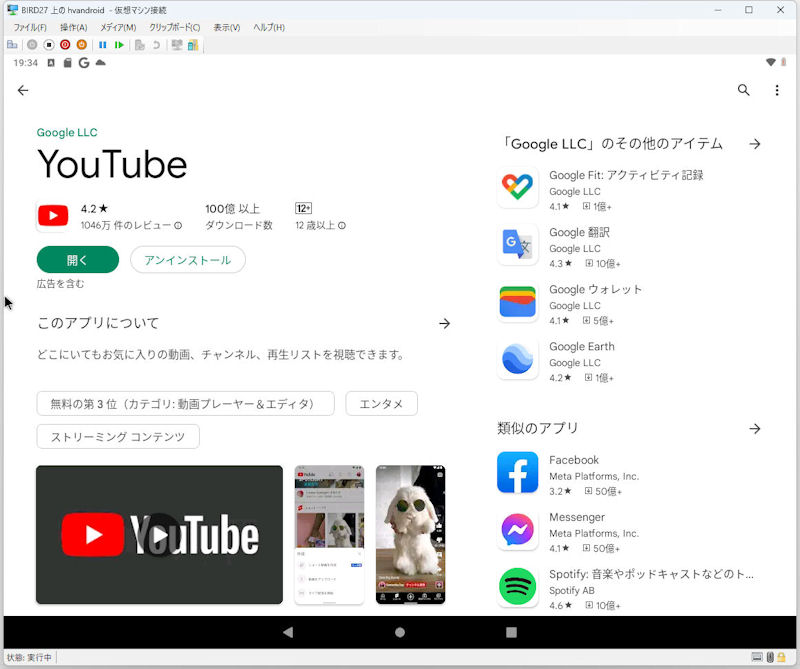Select the Google Earth title text
Image resolution: width=800 pixels, height=669 pixels.
[582, 346]
